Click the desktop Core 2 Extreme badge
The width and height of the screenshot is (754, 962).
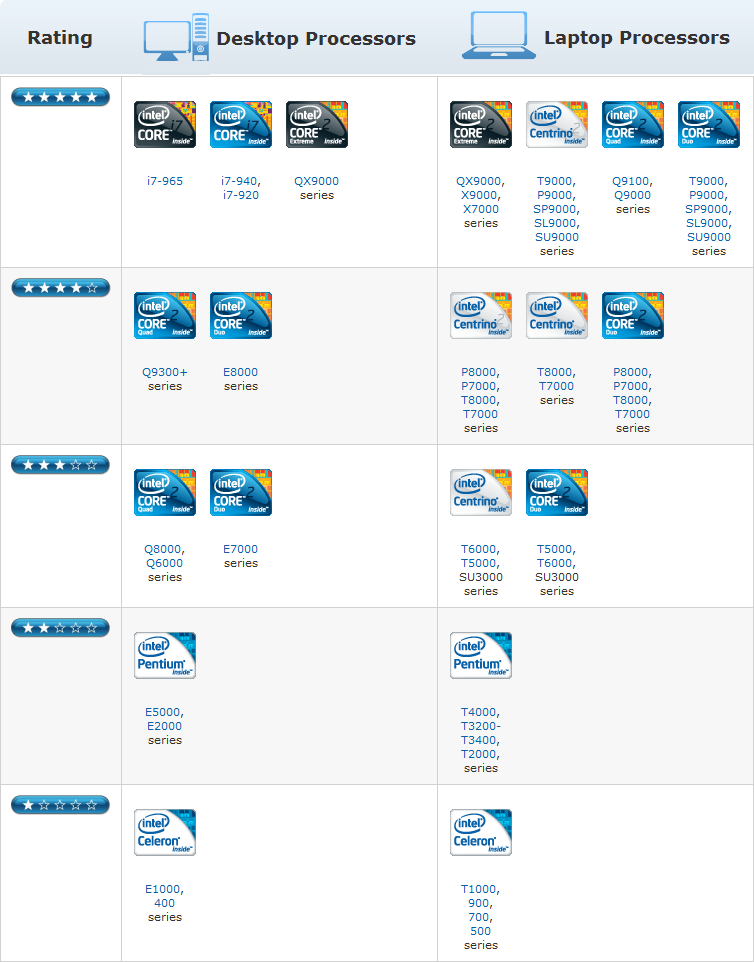pyautogui.click(x=317, y=125)
